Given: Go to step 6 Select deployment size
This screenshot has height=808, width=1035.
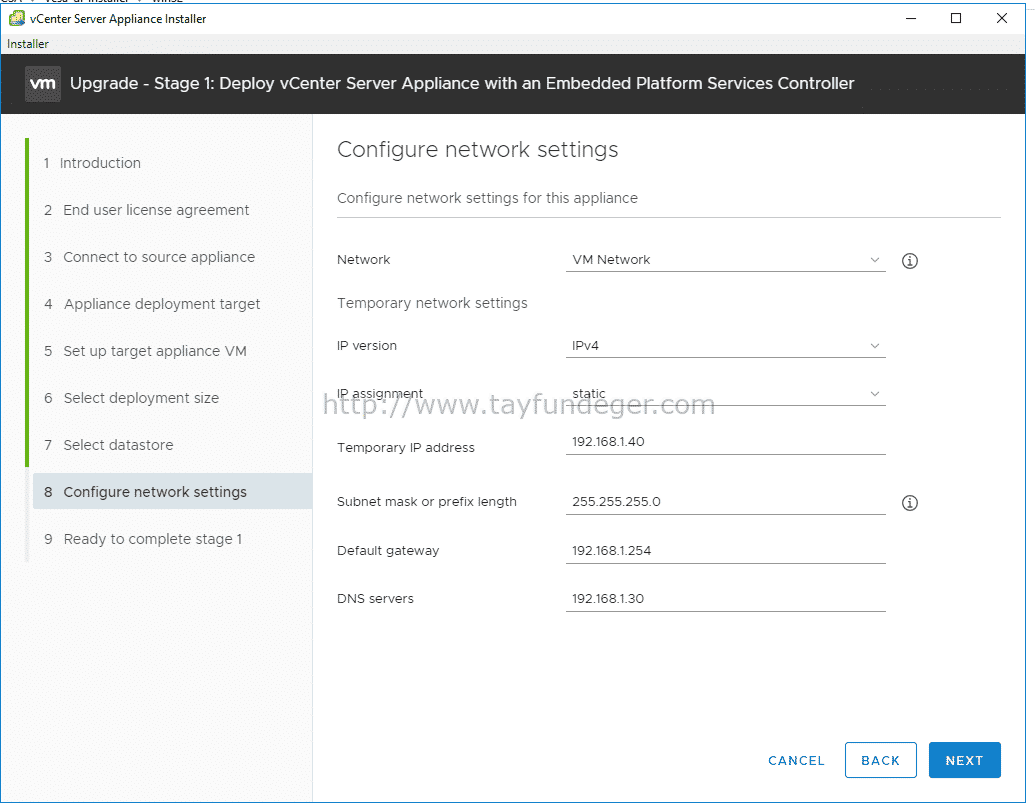Looking at the screenshot, I should (131, 398).
